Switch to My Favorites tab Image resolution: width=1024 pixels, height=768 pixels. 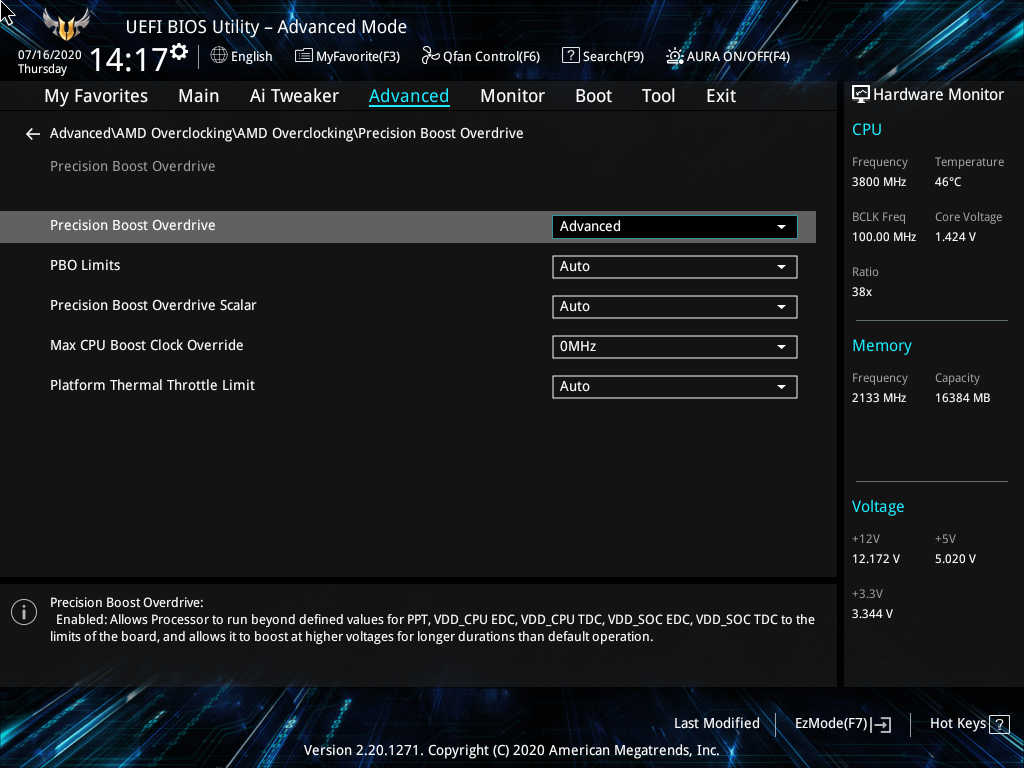pos(96,96)
